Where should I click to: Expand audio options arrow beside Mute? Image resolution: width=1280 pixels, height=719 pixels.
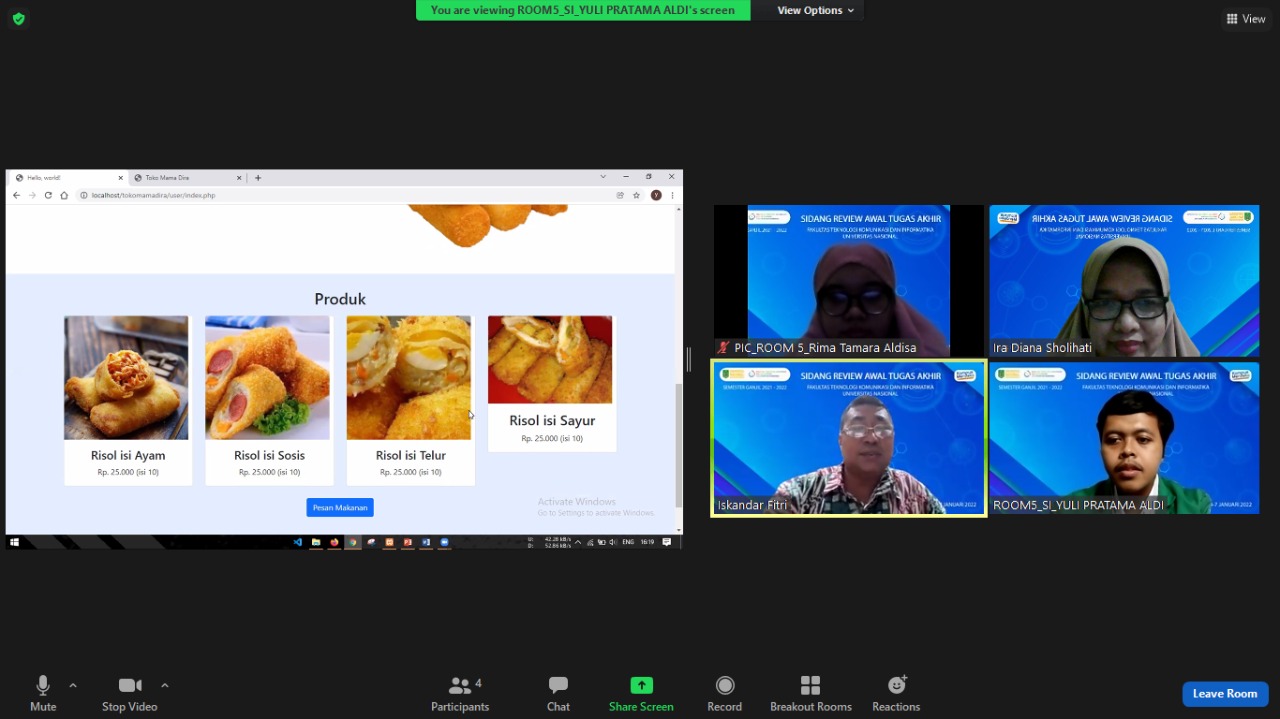pyautogui.click(x=73, y=685)
